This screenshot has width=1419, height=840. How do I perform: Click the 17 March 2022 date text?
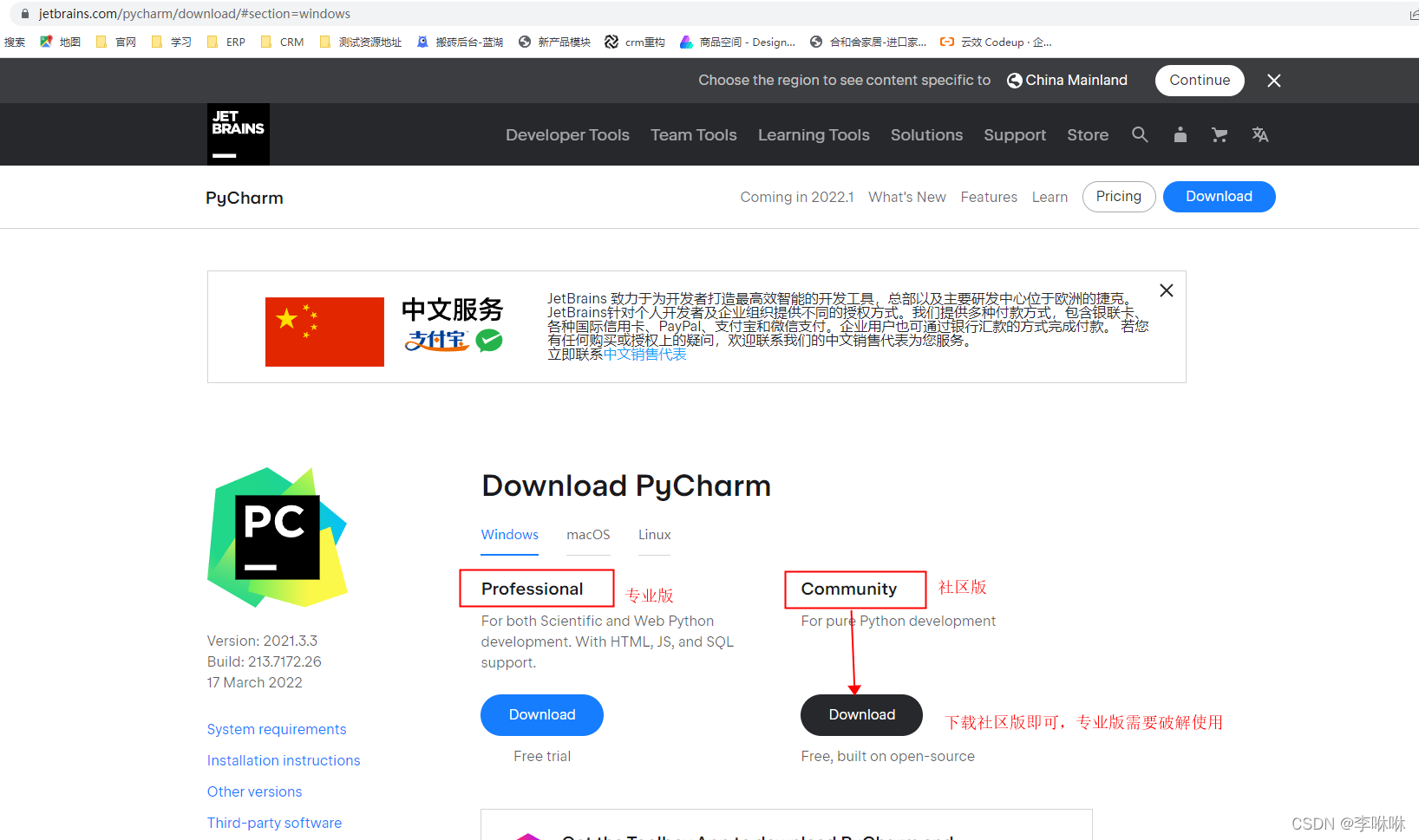(x=254, y=683)
